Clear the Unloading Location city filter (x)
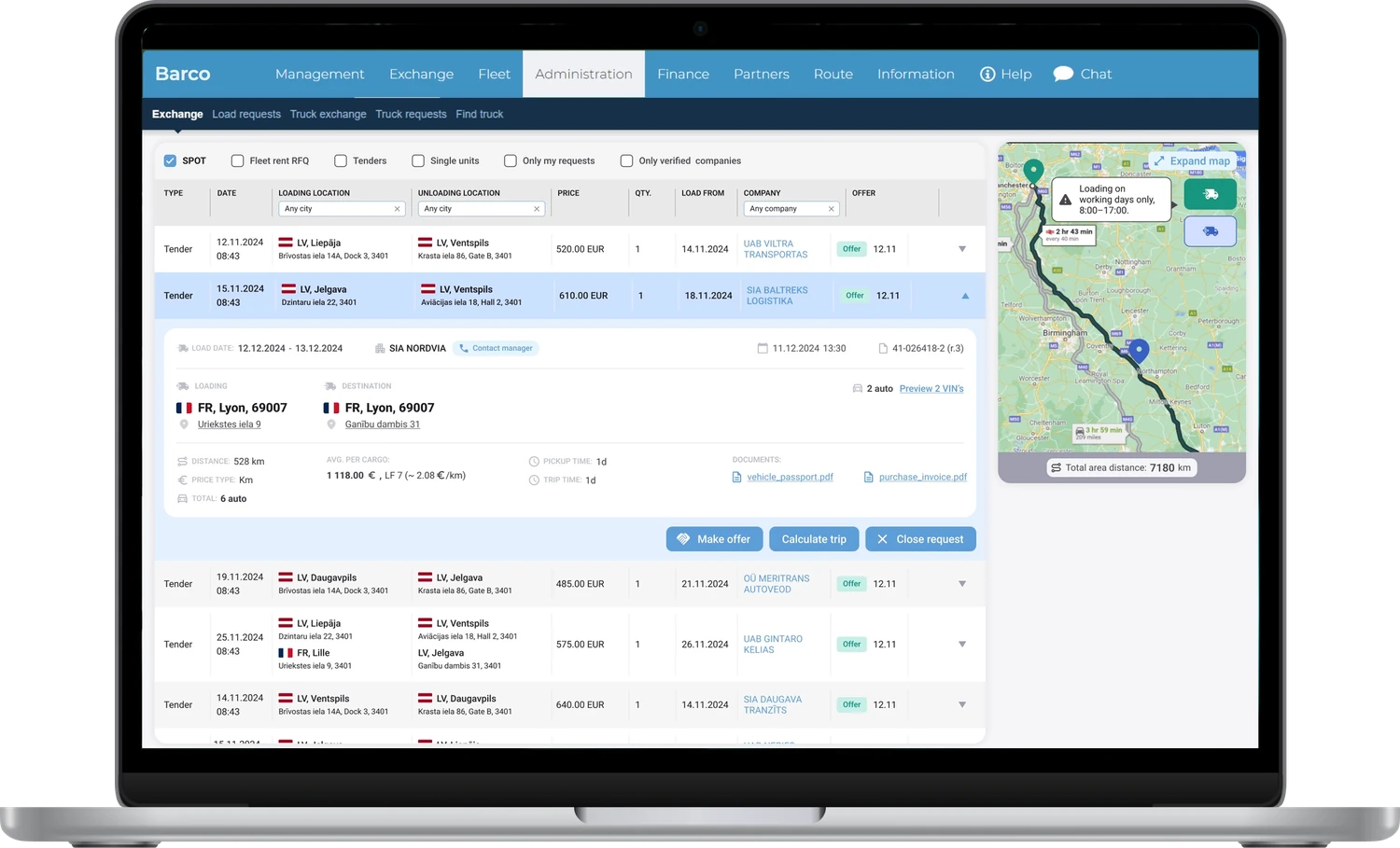 point(537,209)
